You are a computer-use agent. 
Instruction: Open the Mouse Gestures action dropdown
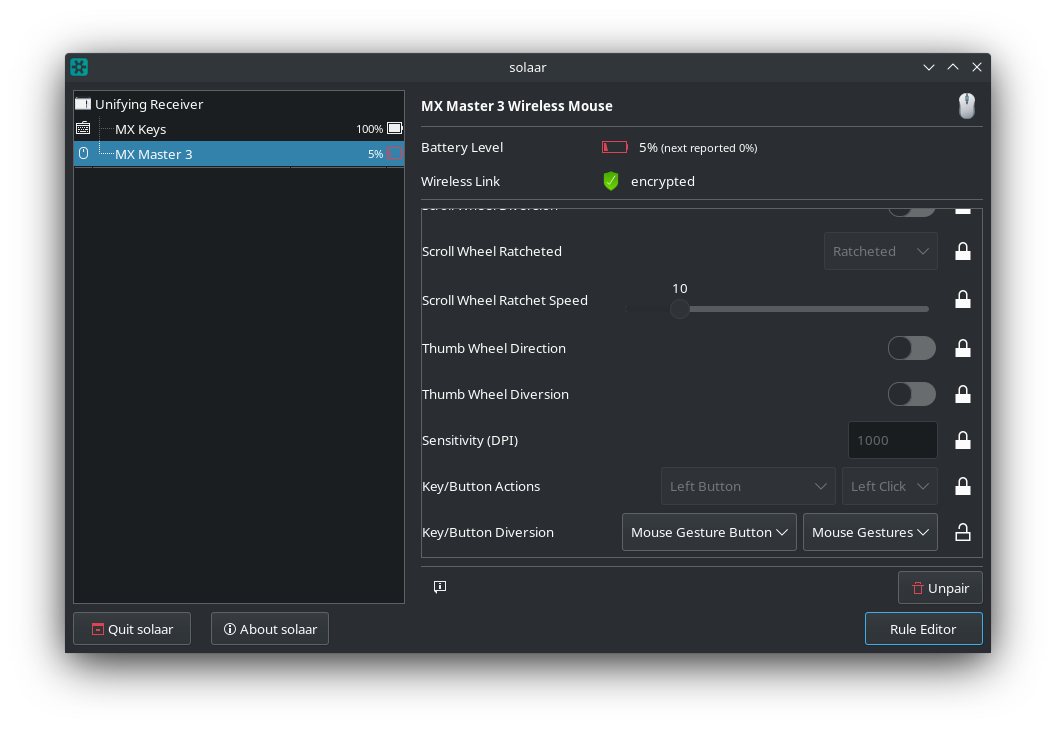coord(870,531)
